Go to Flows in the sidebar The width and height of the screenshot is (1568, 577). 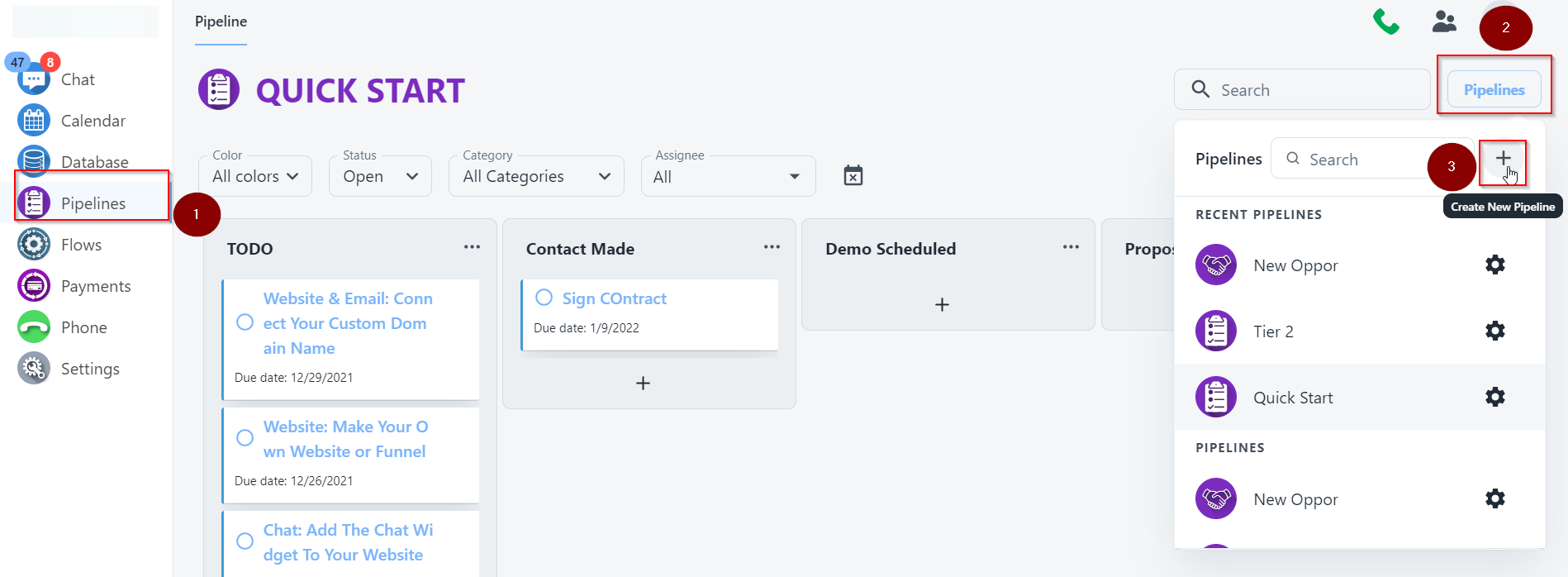click(81, 245)
